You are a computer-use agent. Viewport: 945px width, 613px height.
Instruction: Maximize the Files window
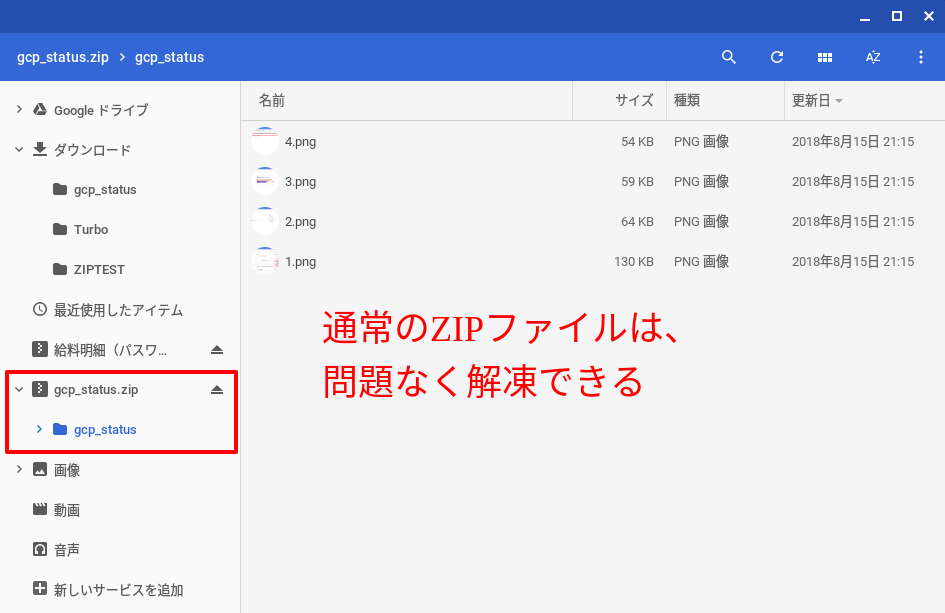(897, 16)
